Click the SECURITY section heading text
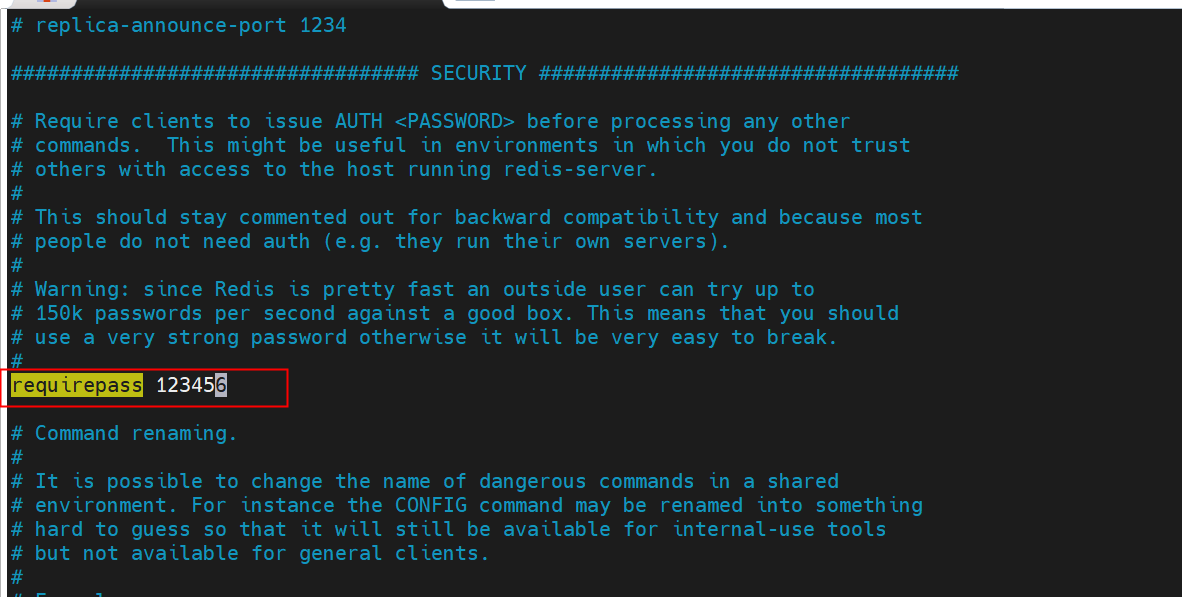The image size is (1182, 597). [478, 73]
